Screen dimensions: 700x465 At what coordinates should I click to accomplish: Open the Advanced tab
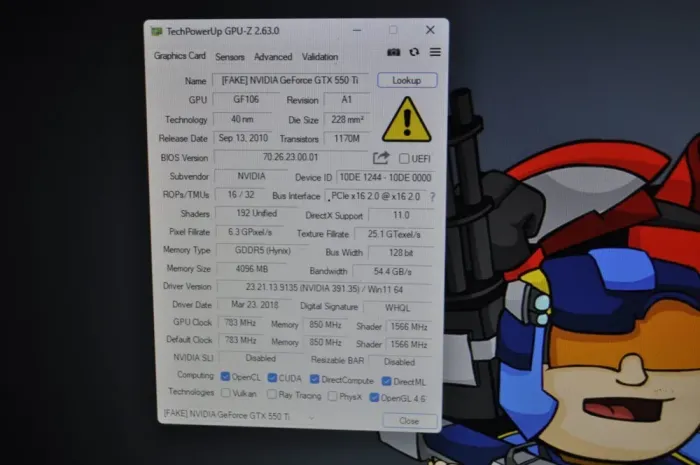pos(272,57)
